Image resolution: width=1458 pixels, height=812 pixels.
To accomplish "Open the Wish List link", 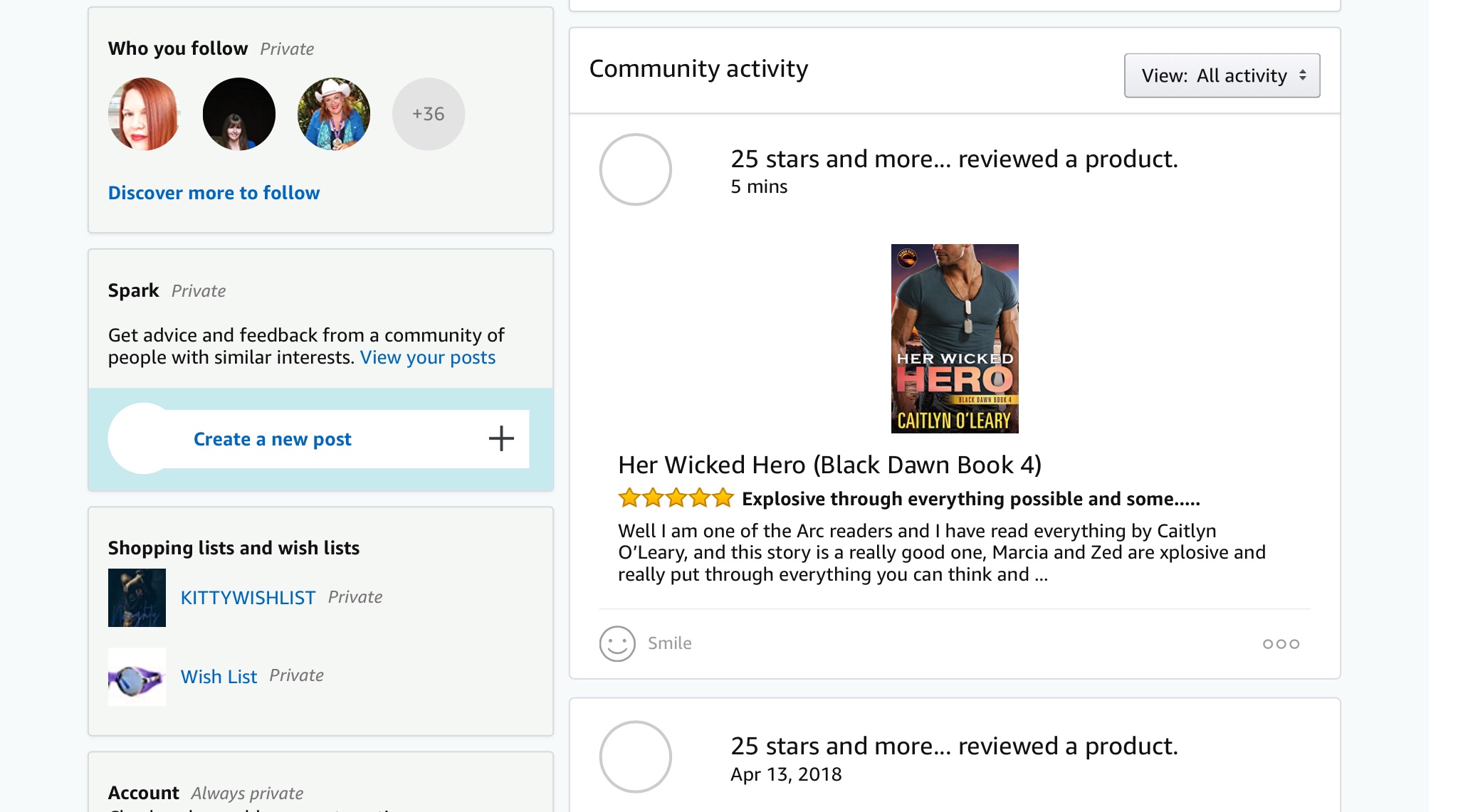I will point(219,677).
